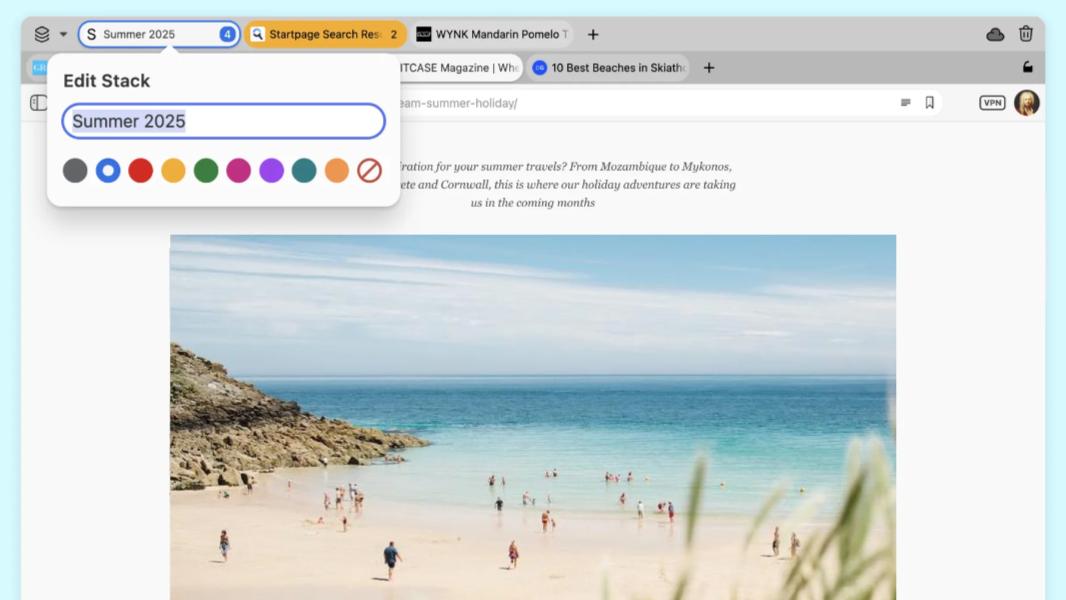Expand the stack dropdown arrow beside layers icon
The image size is (1066, 600).
click(63, 34)
